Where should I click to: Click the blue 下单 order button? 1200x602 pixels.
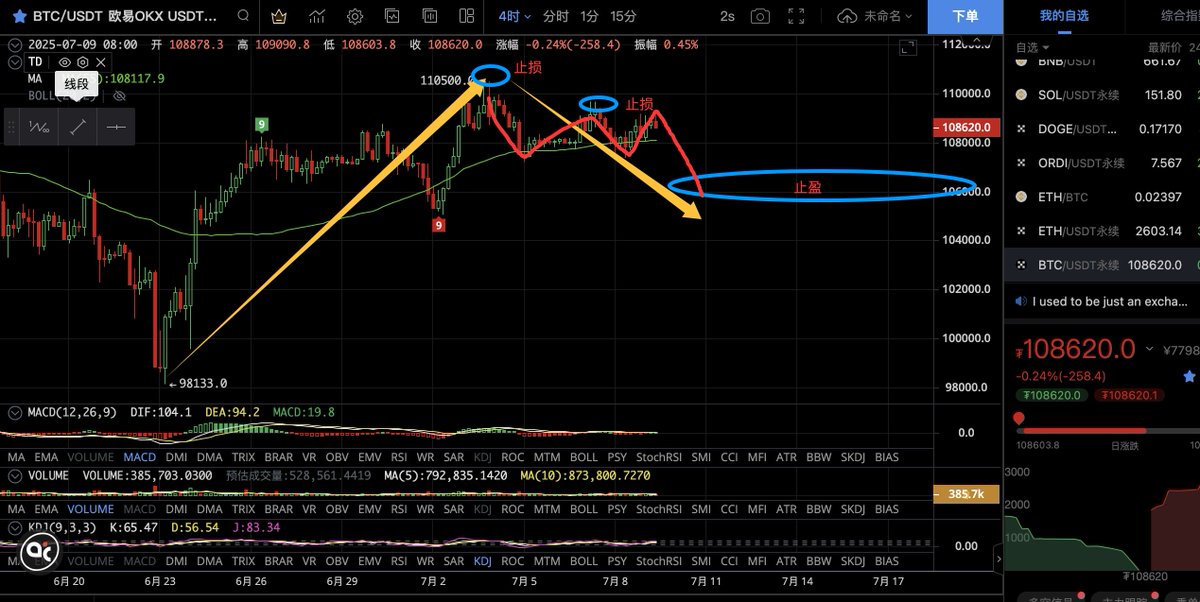pos(965,16)
